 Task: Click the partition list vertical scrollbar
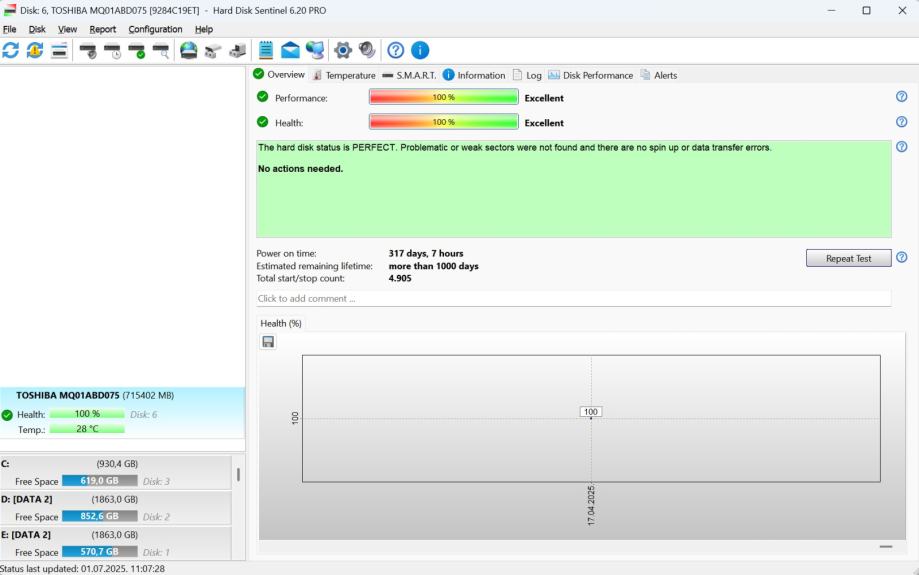pyautogui.click(x=238, y=474)
